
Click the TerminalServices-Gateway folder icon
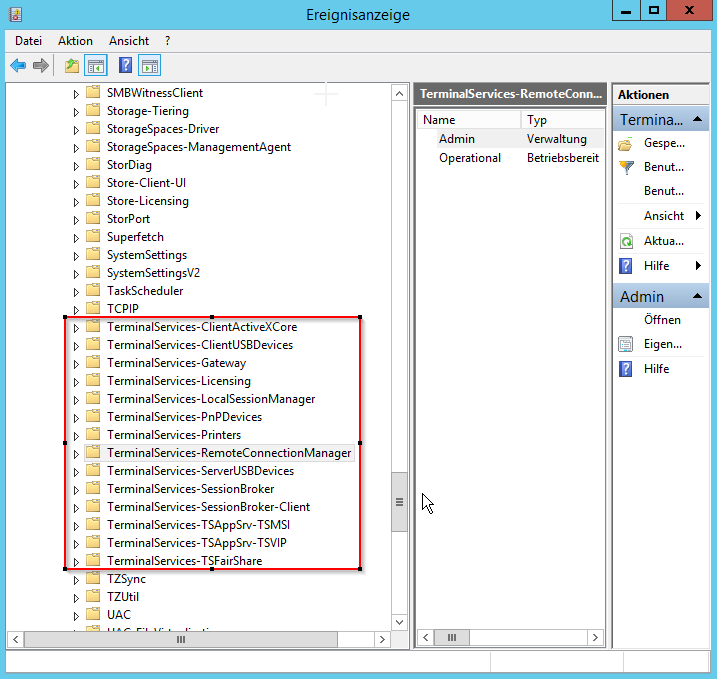pos(93,362)
